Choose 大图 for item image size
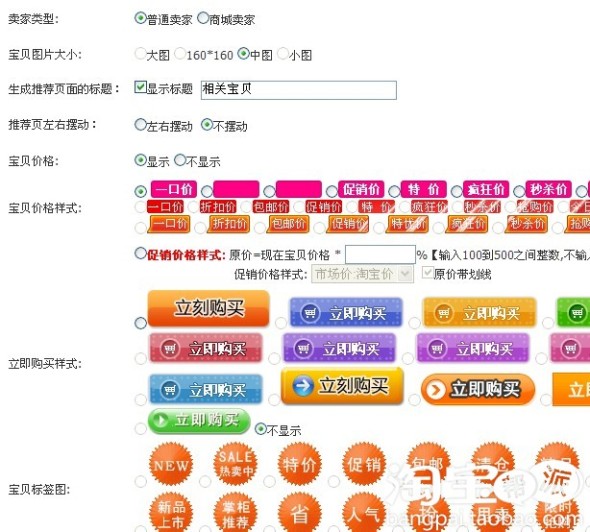The image size is (590, 532). click(140, 53)
